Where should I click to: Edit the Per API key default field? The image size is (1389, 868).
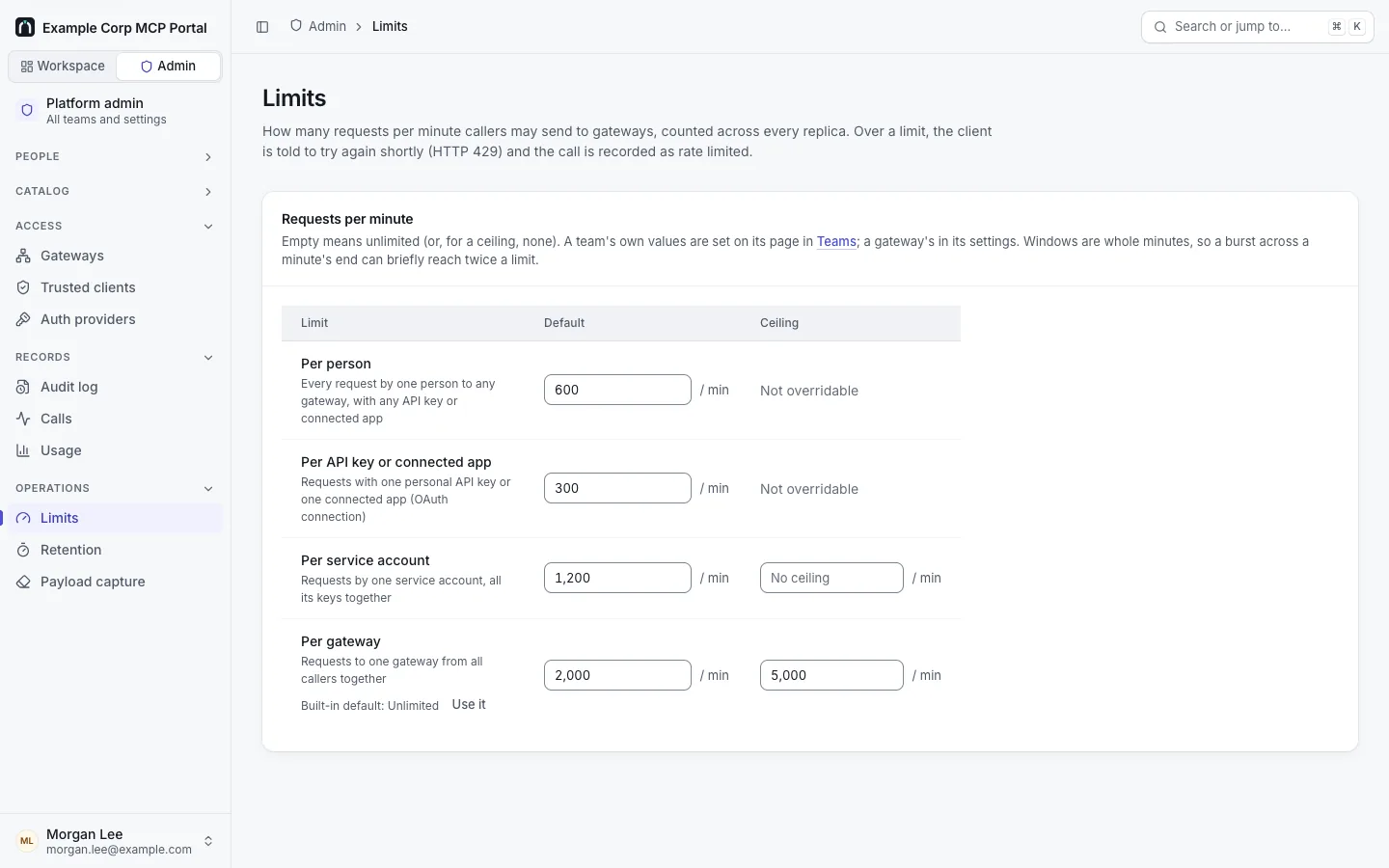pyautogui.click(x=617, y=488)
